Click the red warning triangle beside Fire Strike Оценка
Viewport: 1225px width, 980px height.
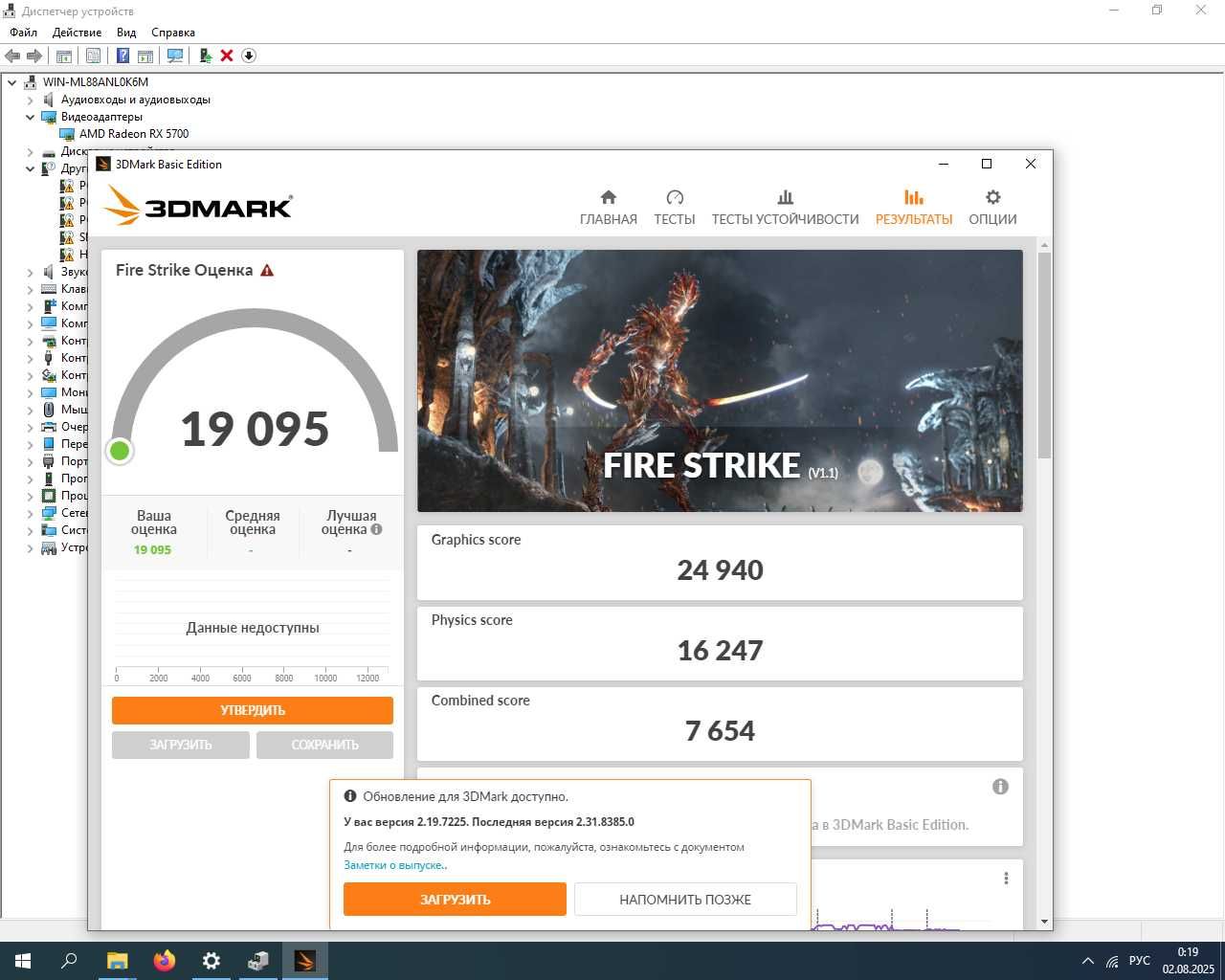coord(267,270)
